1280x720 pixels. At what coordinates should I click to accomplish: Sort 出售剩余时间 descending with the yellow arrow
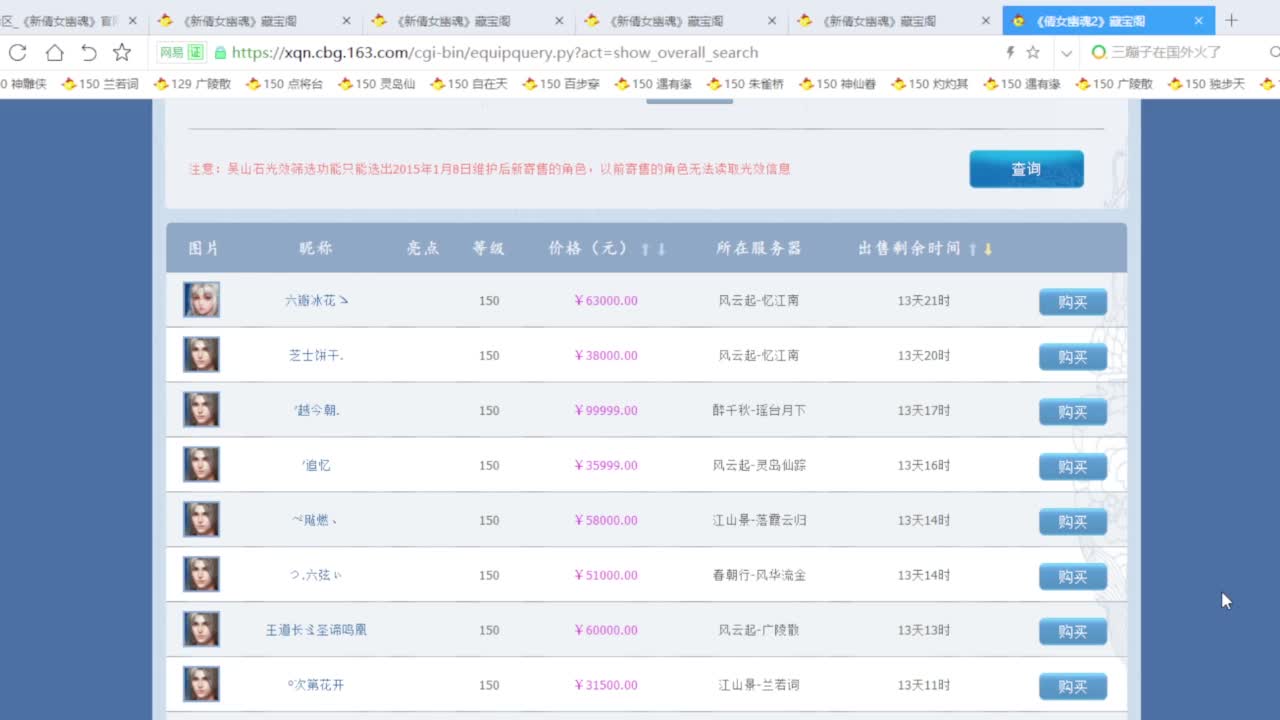point(989,248)
